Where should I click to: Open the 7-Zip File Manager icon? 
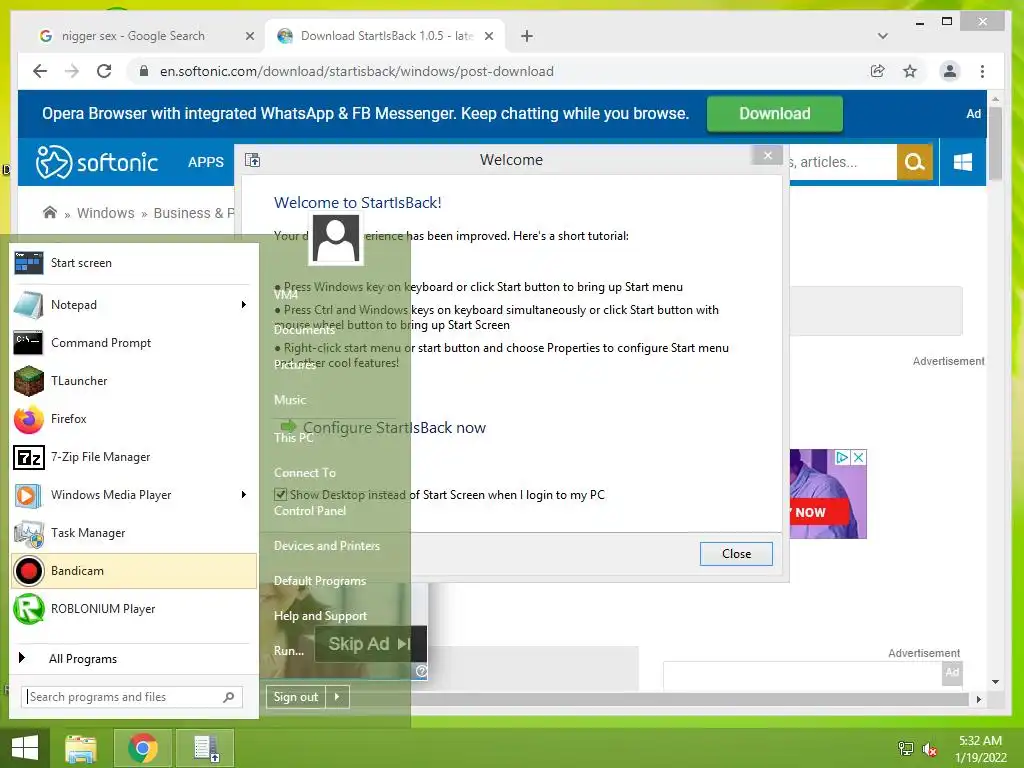[28, 457]
